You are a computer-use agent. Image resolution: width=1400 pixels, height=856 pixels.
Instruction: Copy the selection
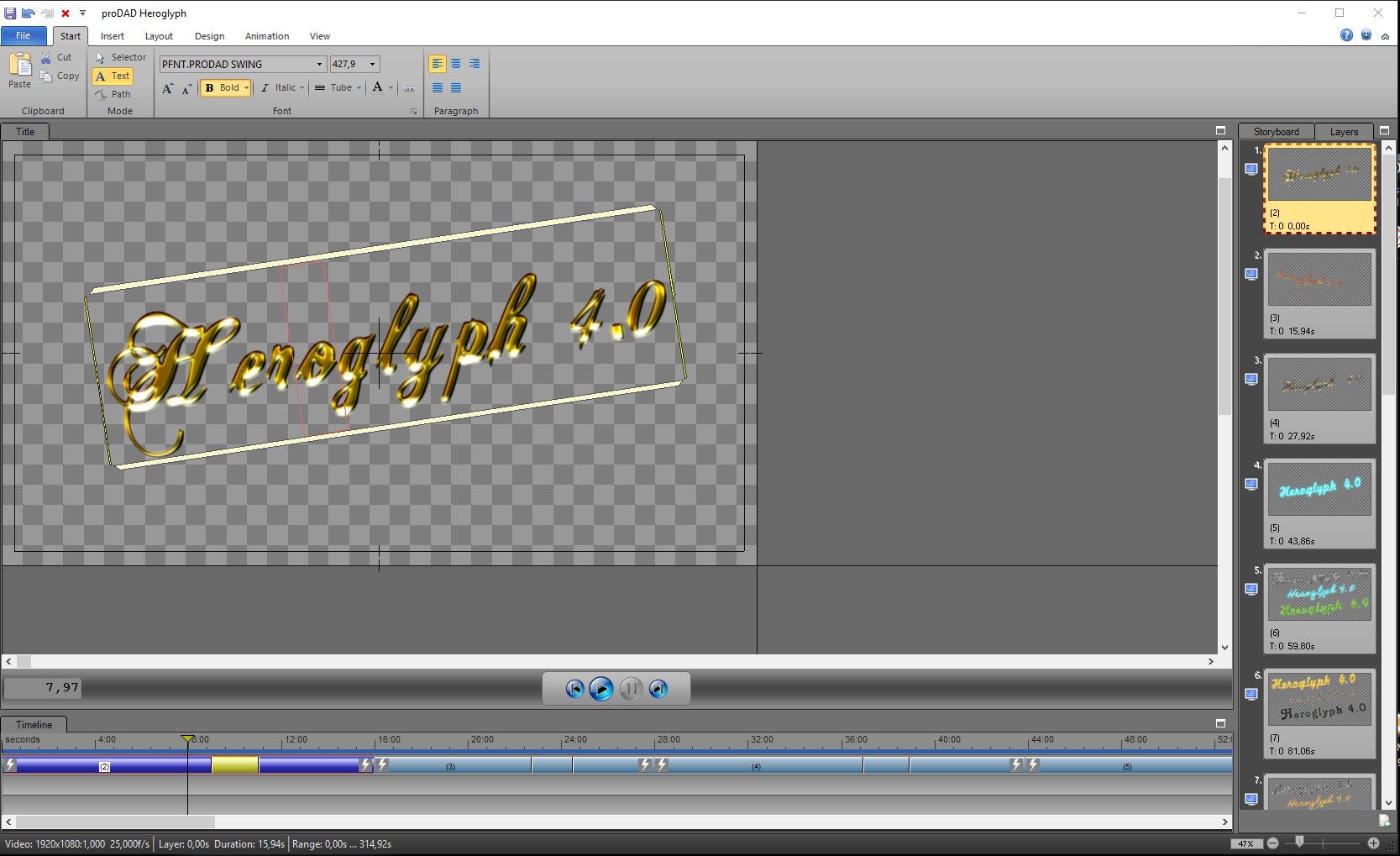60,76
